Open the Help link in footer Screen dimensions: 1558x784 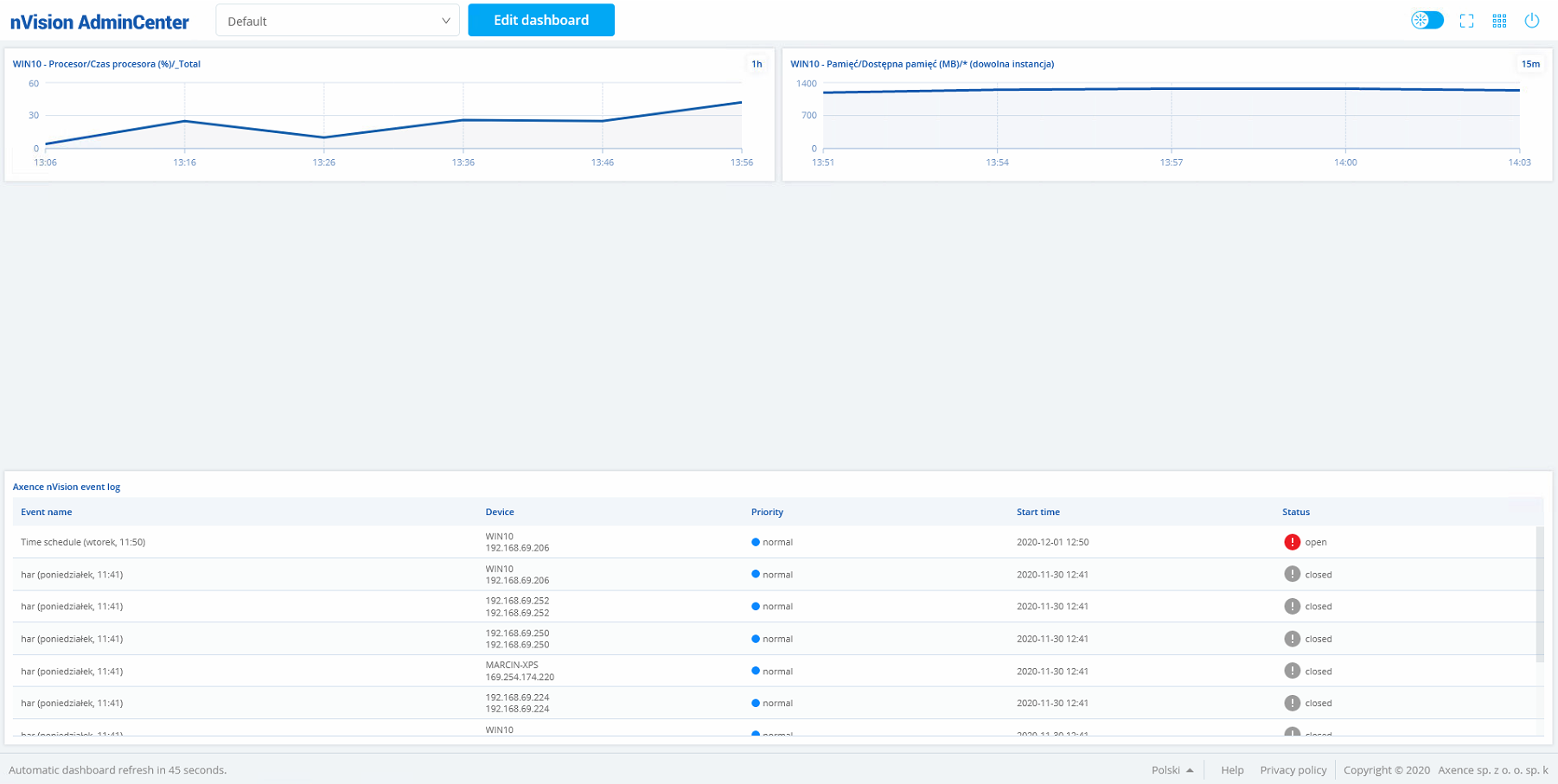1232,770
